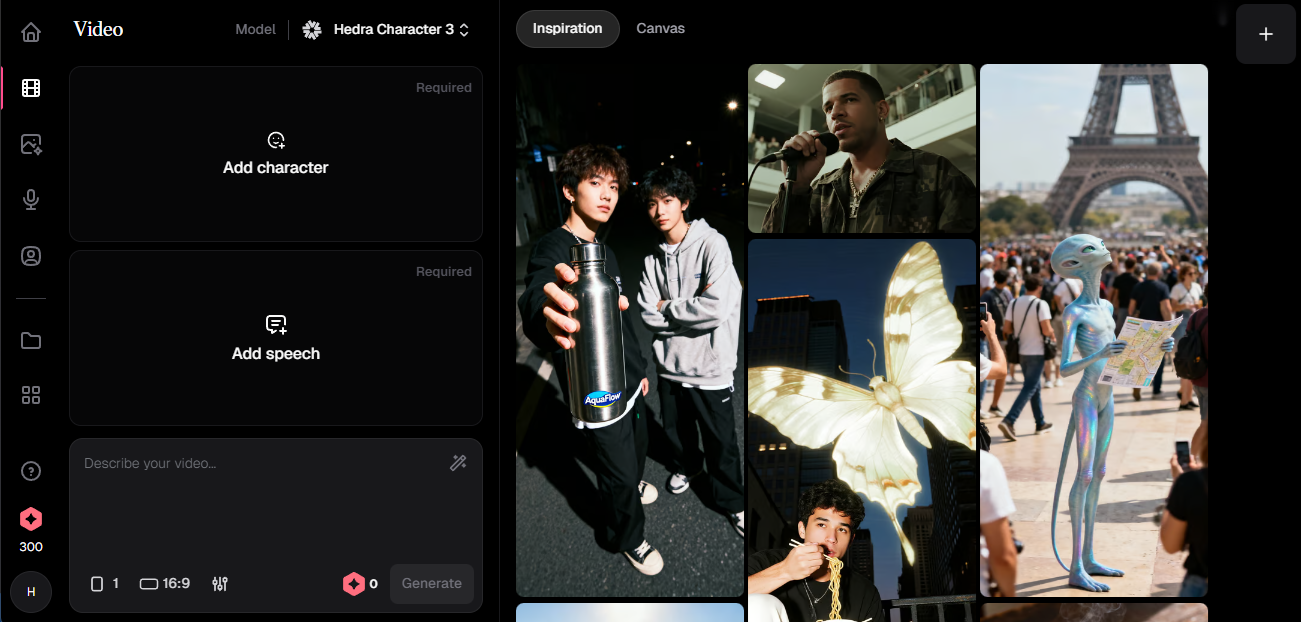Screen dimensions: 1301x622
Task: Open the Projects folder icon
Action: [31, 340]
